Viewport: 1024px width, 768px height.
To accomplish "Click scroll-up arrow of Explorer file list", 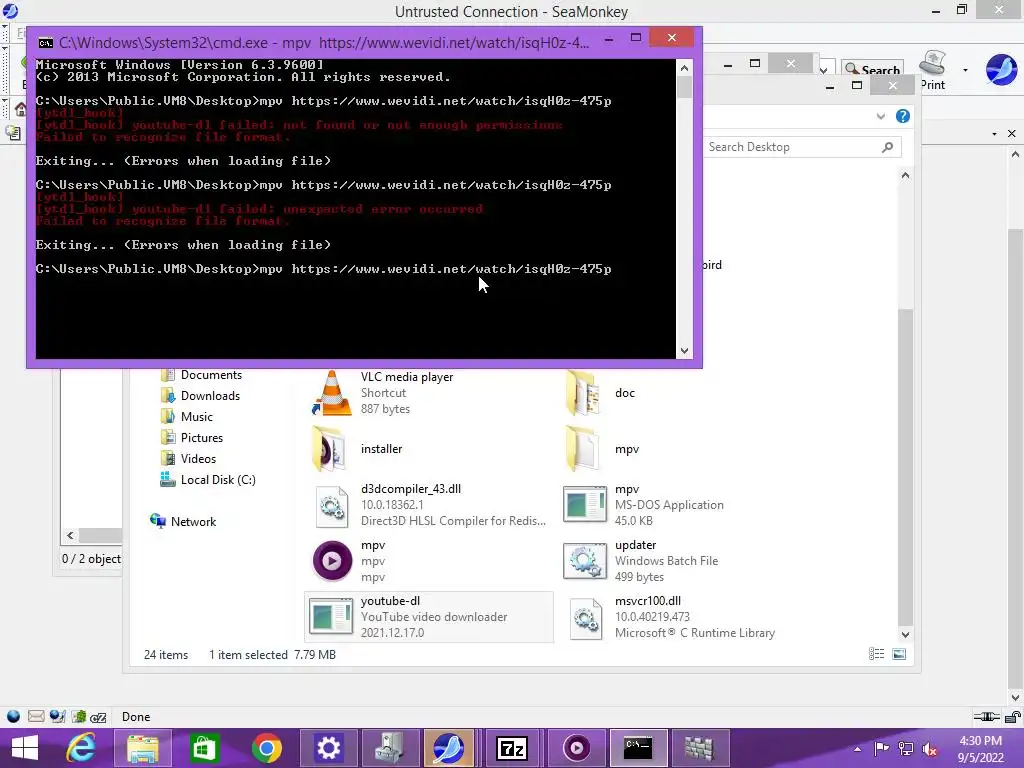I will 905,175.
